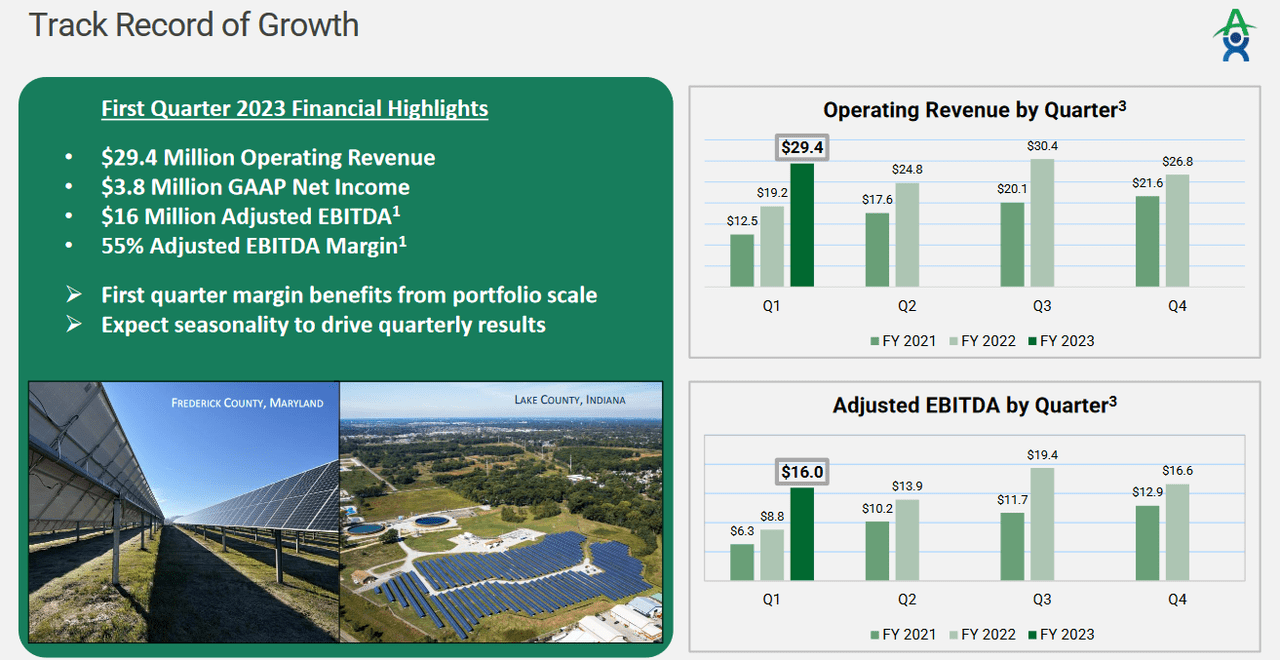This screenshot has height=660, width=1280.
Task: Click the Frederick County Maryland solar photo
Action: point(180,510)
